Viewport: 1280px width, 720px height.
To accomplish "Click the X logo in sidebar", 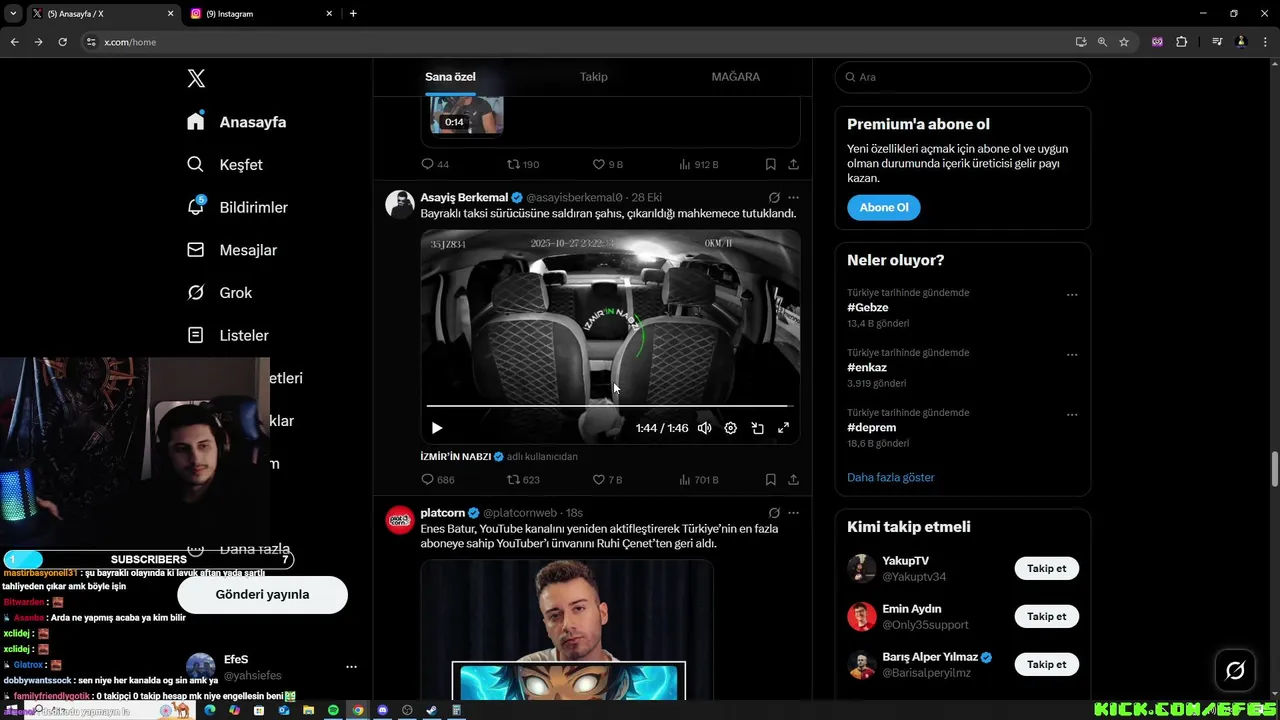I will tap(196, 78).
